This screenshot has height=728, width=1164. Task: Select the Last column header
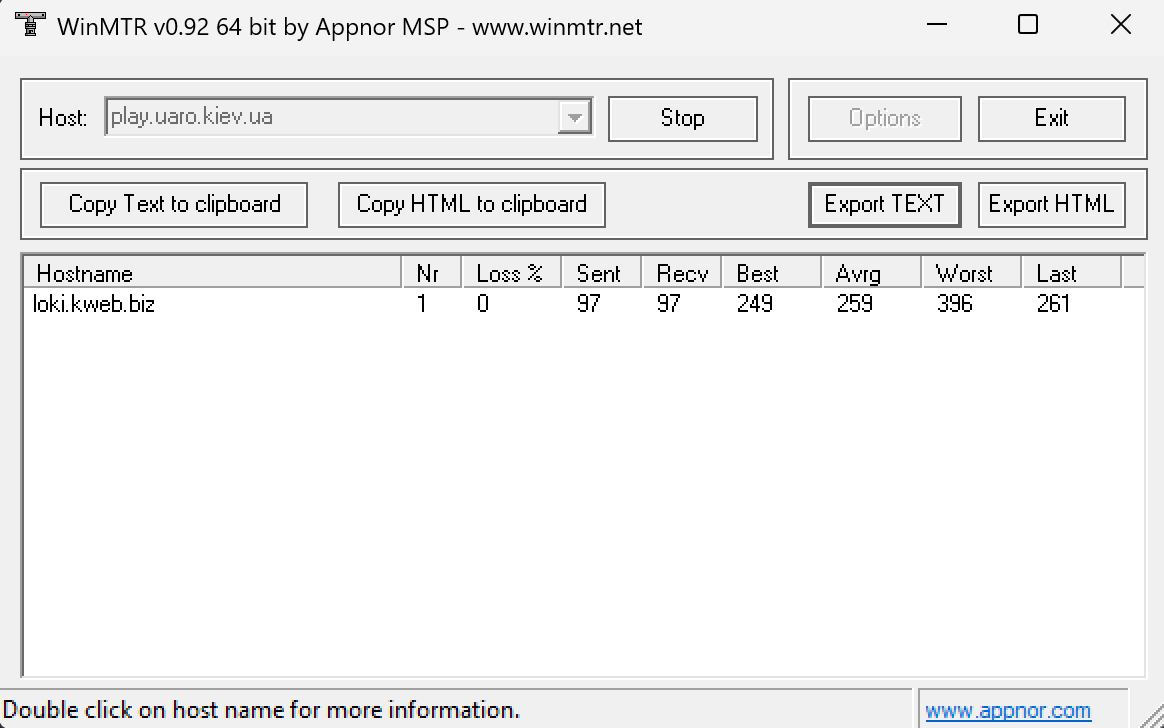1072,273
